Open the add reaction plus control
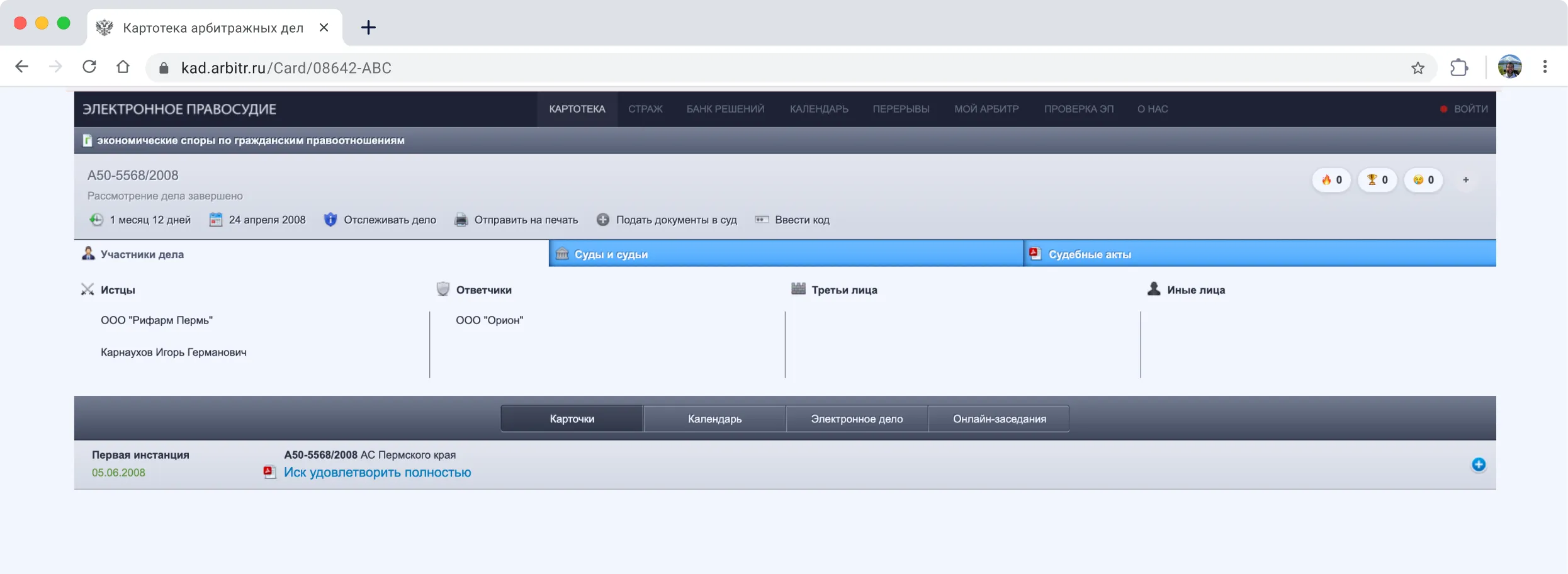This screenshot has width=1568, height=574. (x=1465, y=179)
